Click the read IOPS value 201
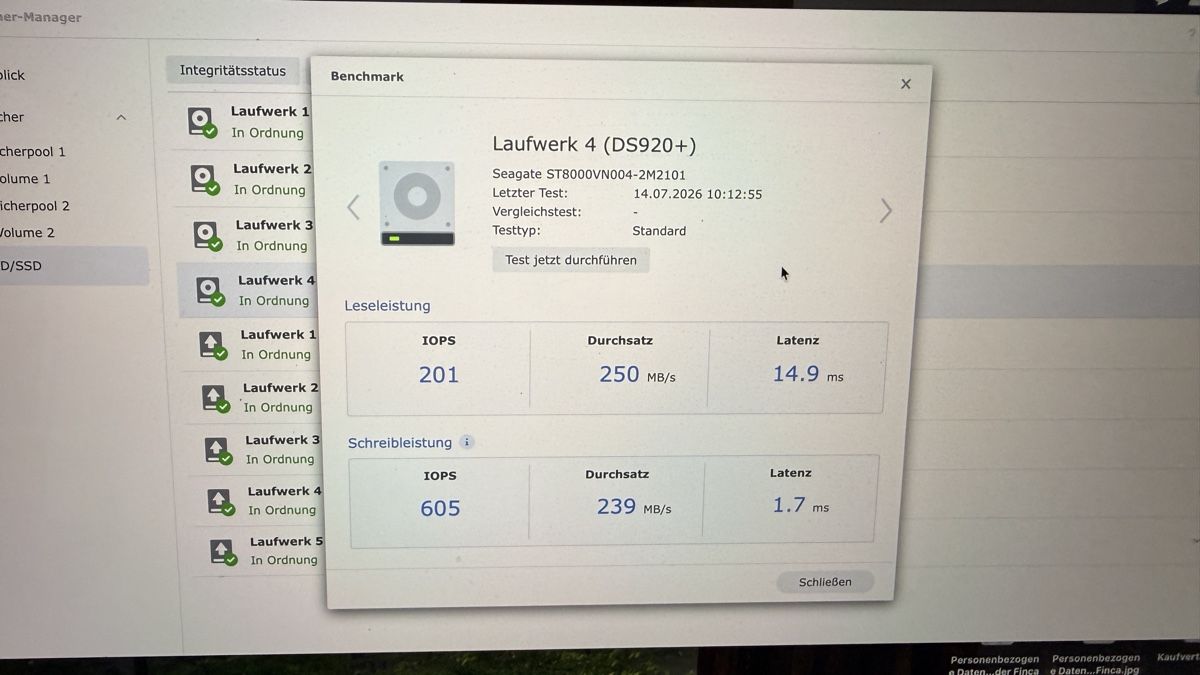The image size is (1200, 675). 439,375
